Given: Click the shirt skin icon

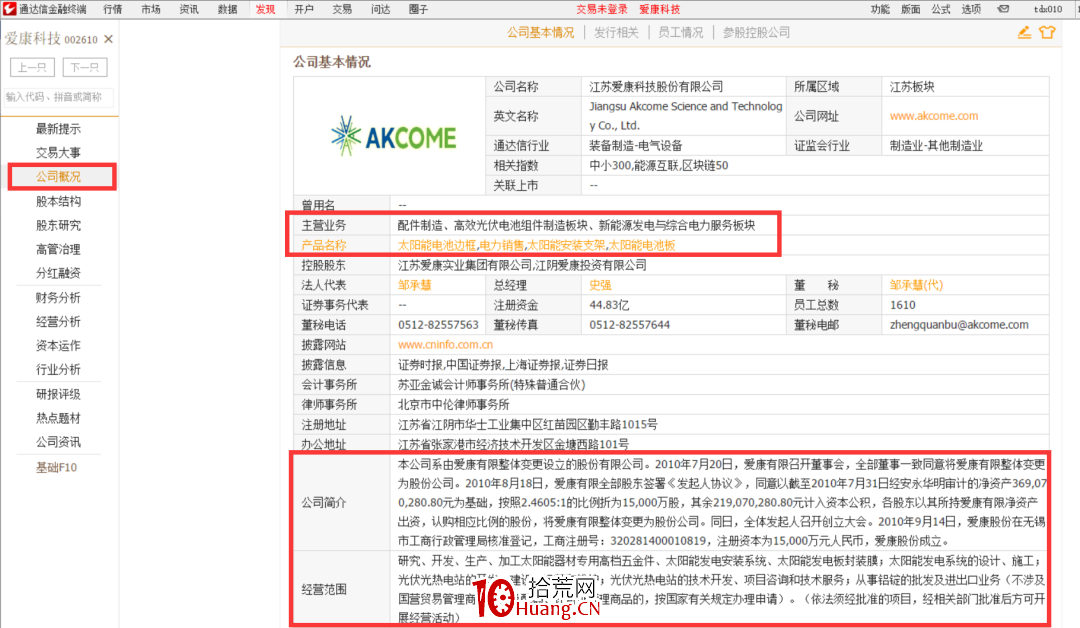Looking at the screenshot, I should click(1047, 32).
